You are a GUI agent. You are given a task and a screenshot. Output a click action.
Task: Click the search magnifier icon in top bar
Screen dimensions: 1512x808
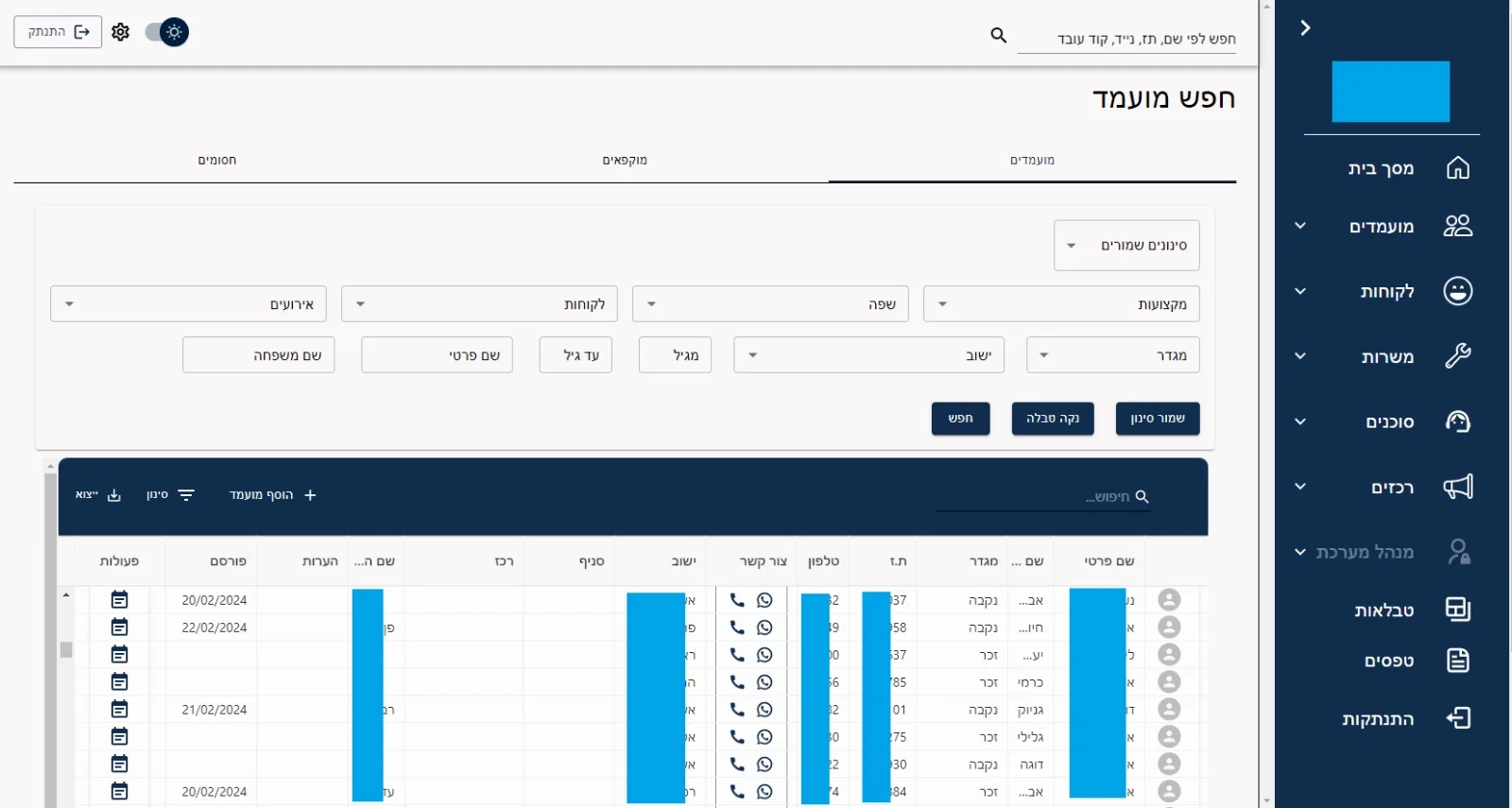click(998, 35)
